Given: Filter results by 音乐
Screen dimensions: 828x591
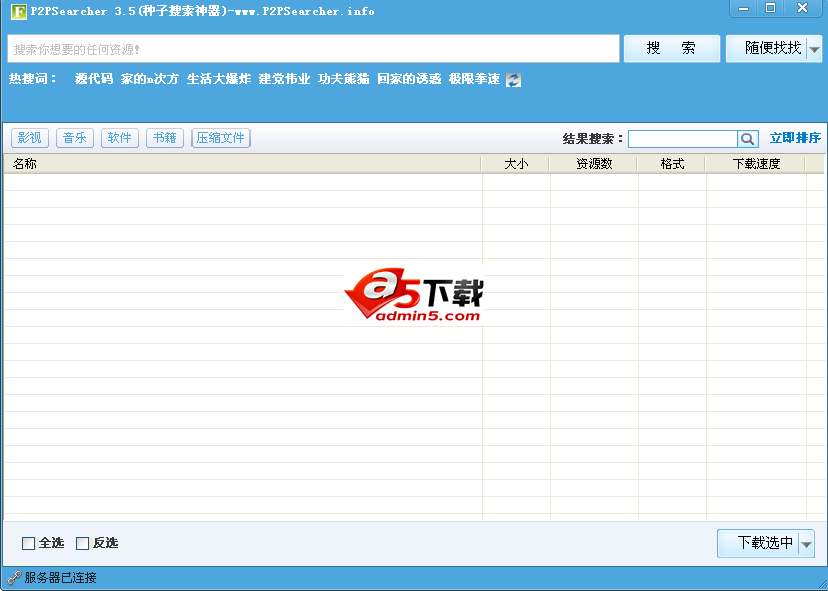Looking at the screenshot, I should 74,138.
